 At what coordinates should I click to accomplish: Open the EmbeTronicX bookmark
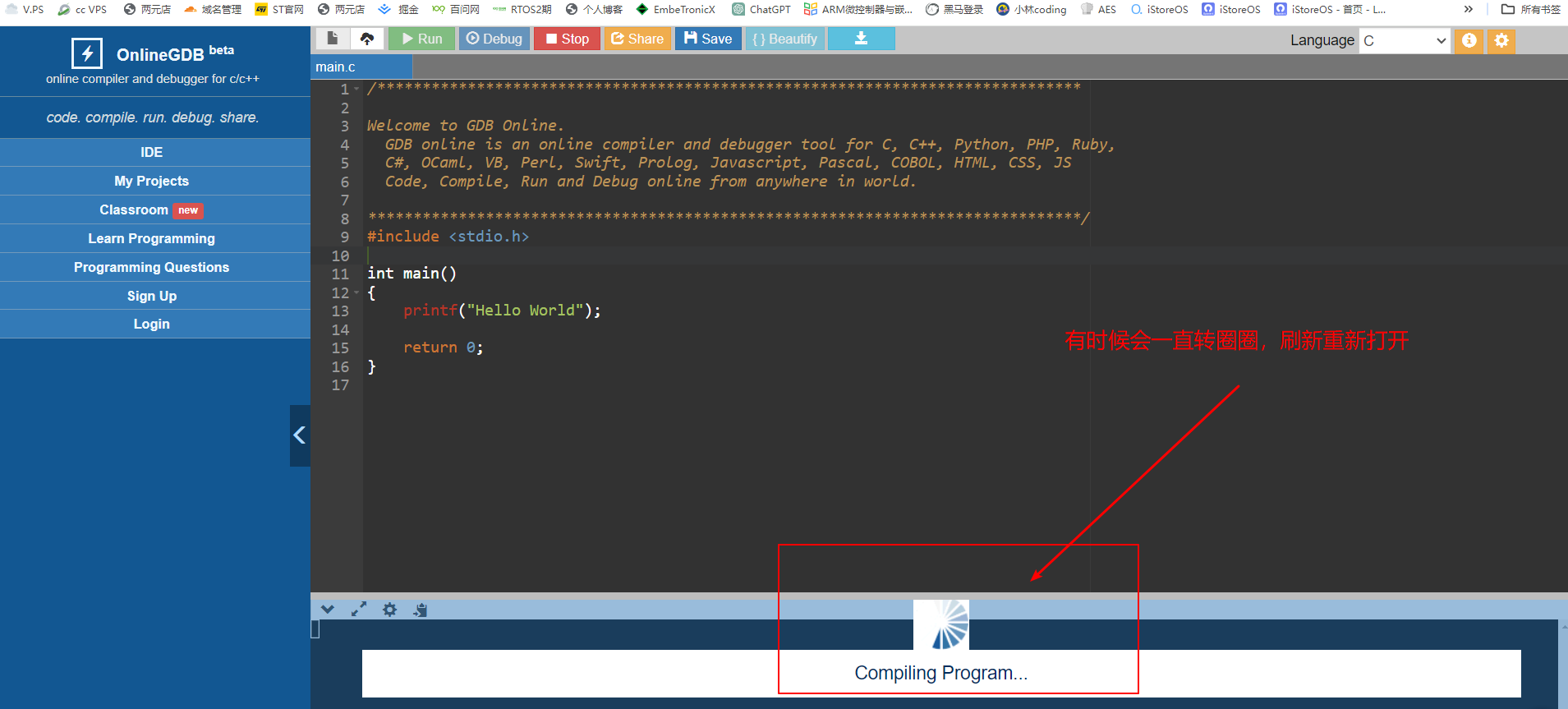676,9
